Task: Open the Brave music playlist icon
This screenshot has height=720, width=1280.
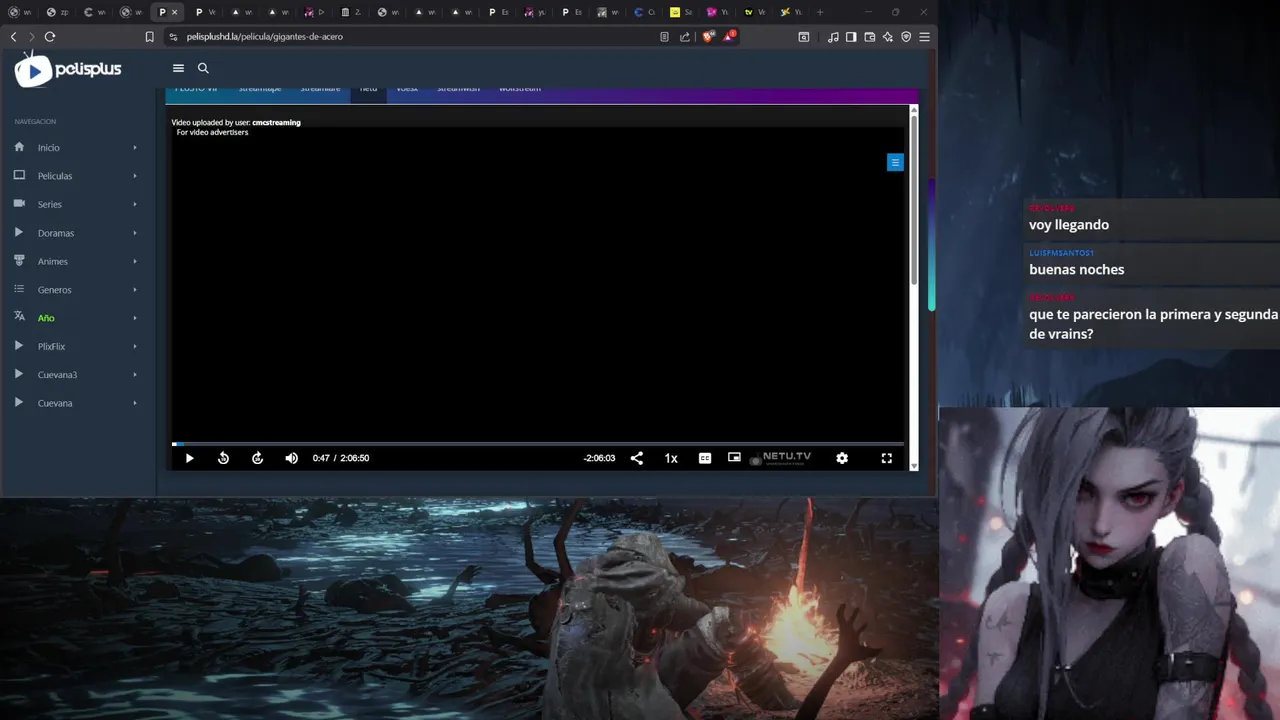Action: click(x=833, y=37)
